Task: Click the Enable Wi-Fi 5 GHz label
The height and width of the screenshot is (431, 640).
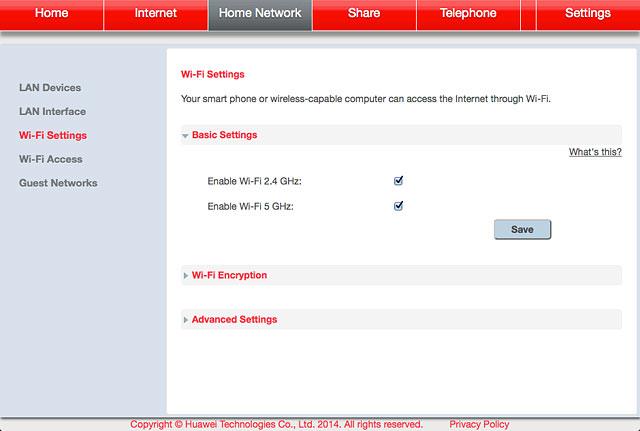Action: click(250, 207)
